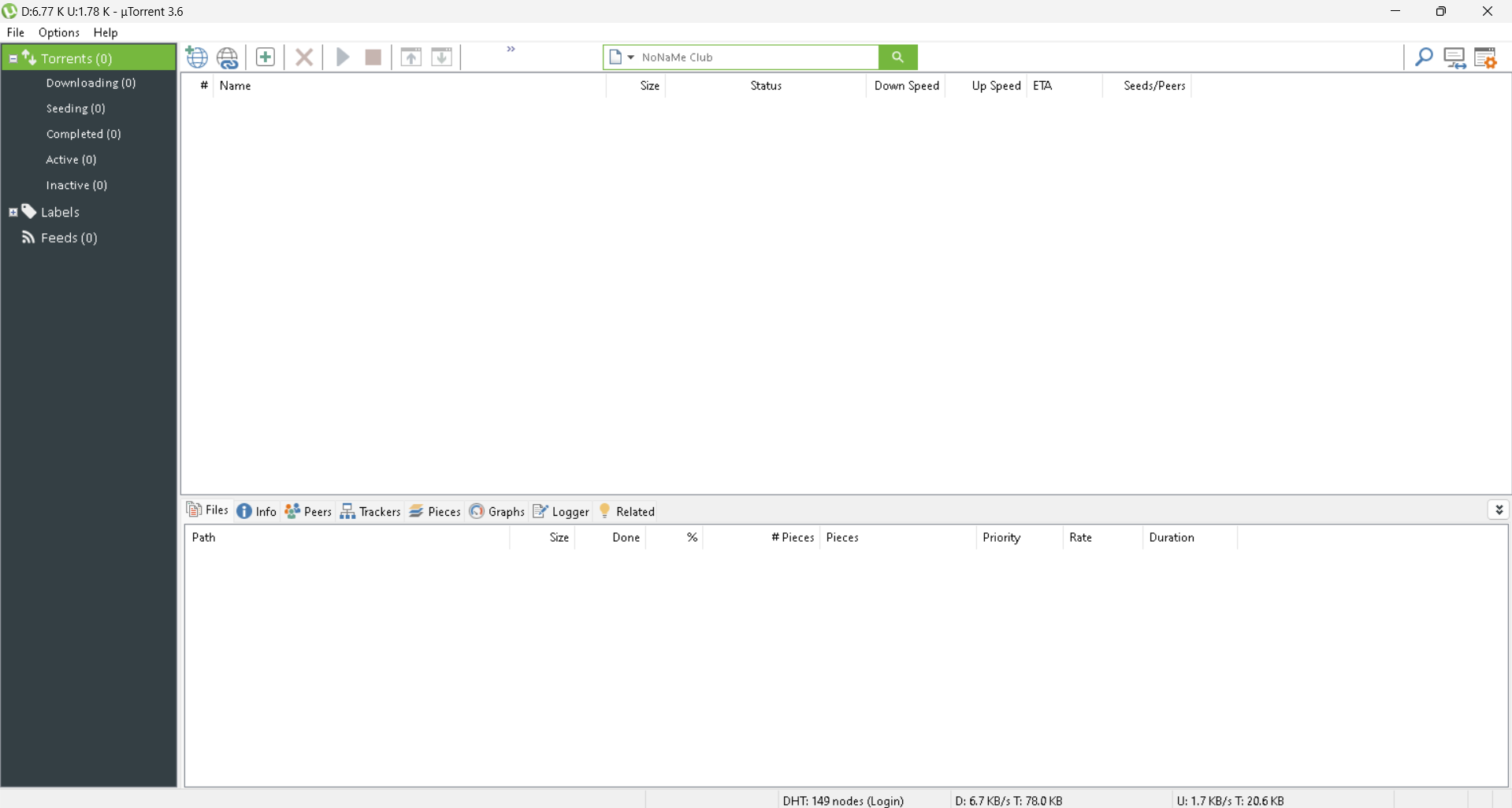Image resolution: width=1512 pixels, height=808 pixels.
Task: Click the Priority column header
Action: (1020, 537)
